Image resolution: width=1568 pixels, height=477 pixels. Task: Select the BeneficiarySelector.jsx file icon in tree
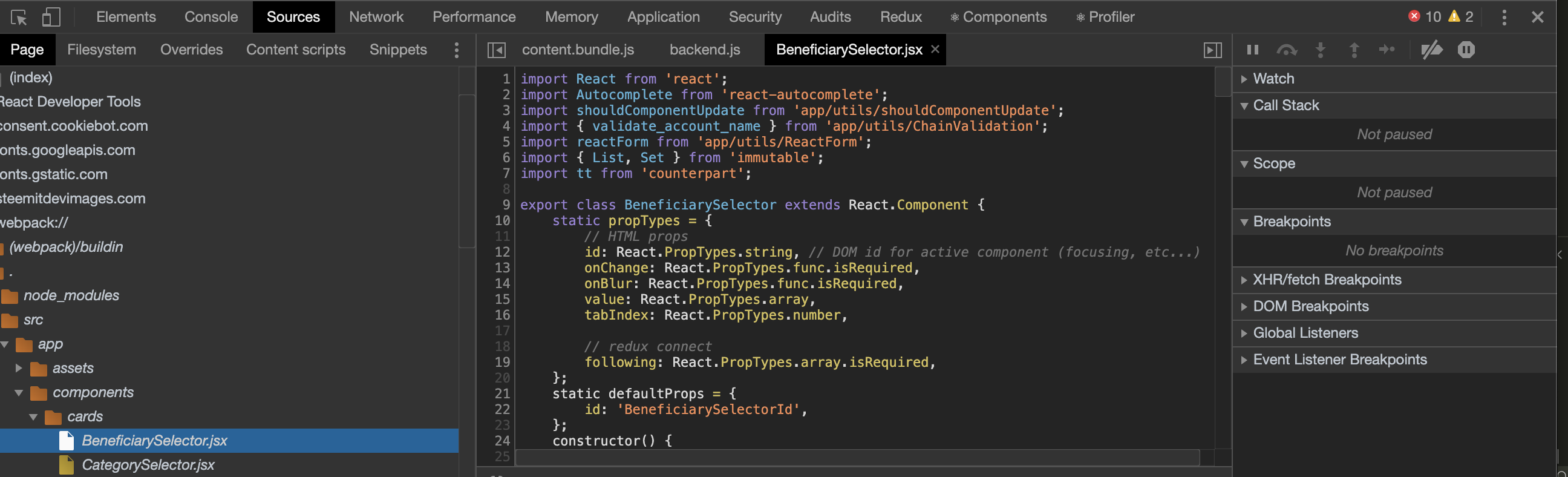[x=67, y=441]
